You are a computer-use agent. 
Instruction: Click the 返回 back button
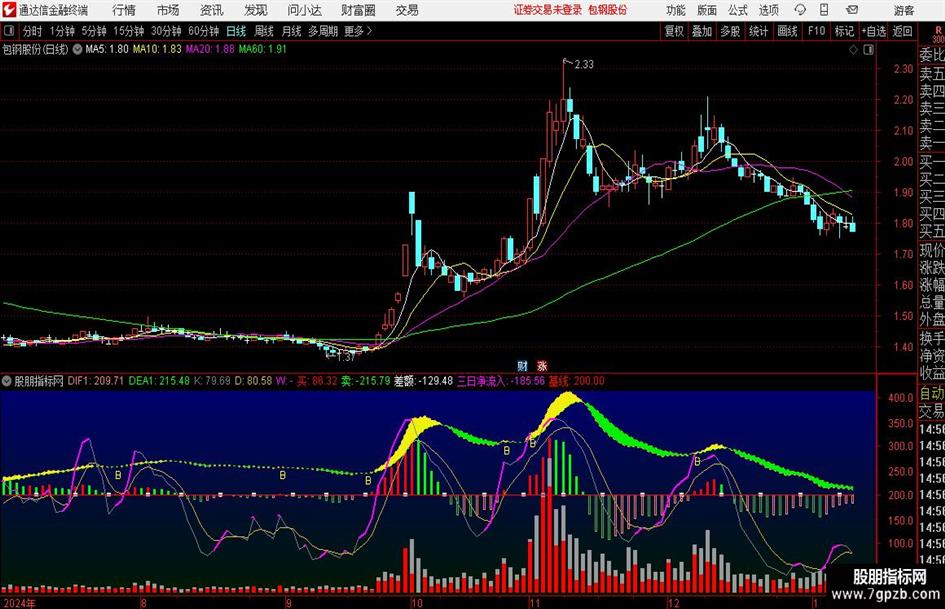point(902,31)
